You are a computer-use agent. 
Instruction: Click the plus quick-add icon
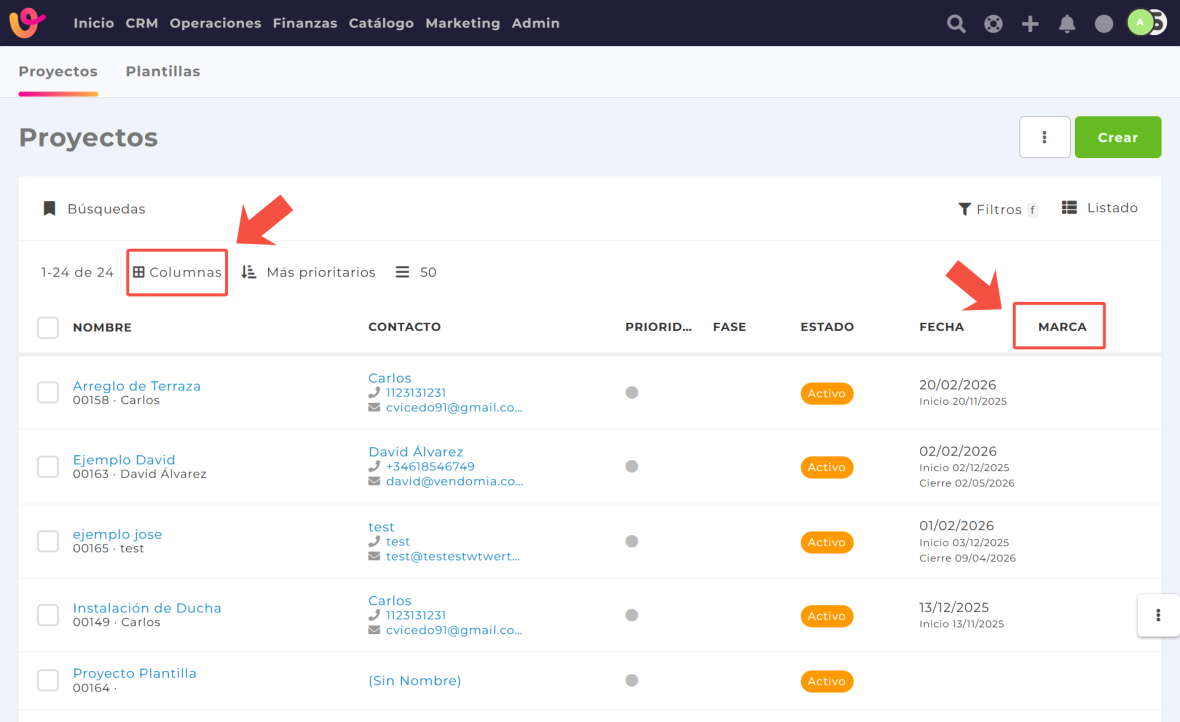(x=1030, y=24)
